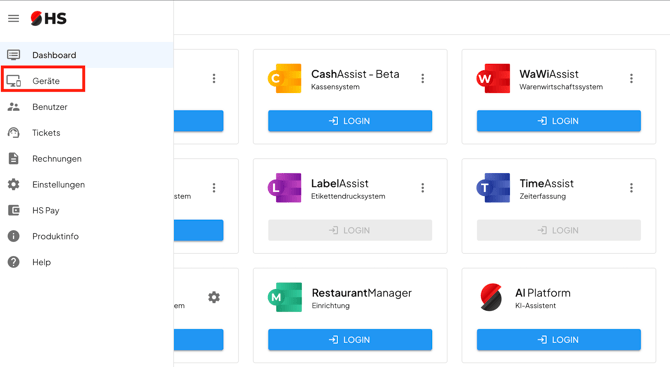Click the HS logo in header
The width and height of the screenshot is (670, 367).
pos(48,18)
